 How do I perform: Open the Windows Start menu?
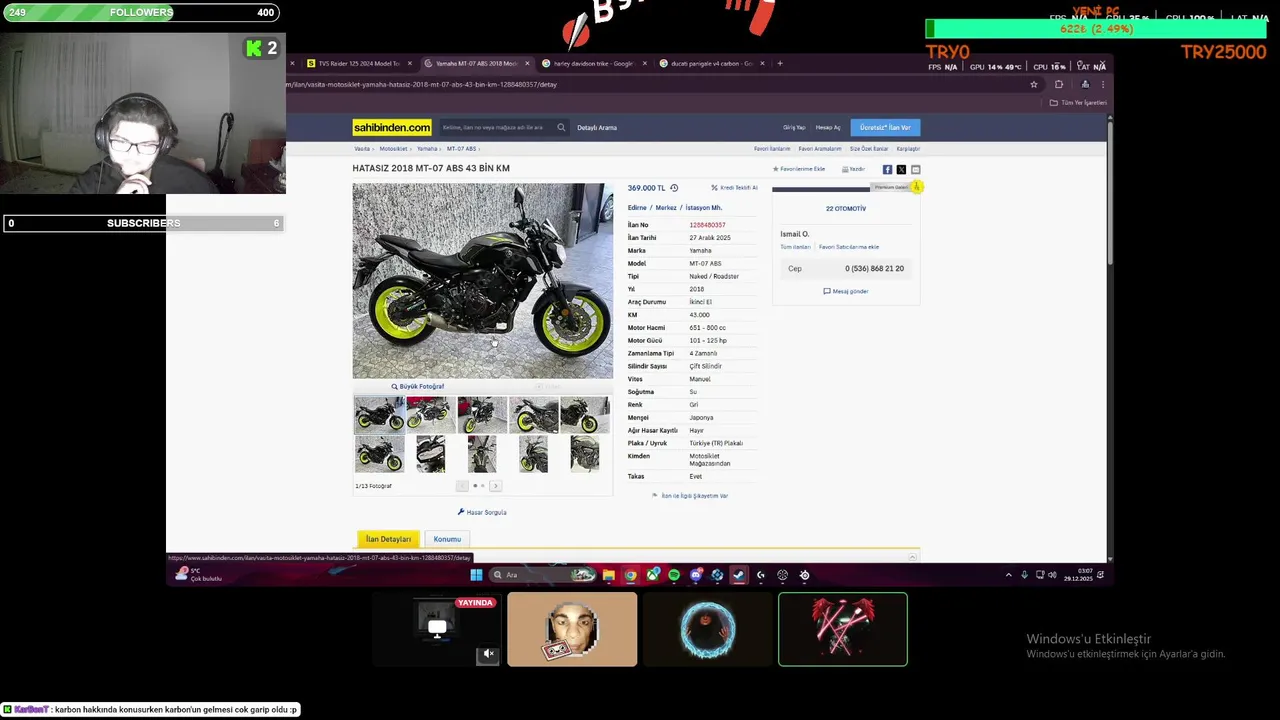point(476,575)
